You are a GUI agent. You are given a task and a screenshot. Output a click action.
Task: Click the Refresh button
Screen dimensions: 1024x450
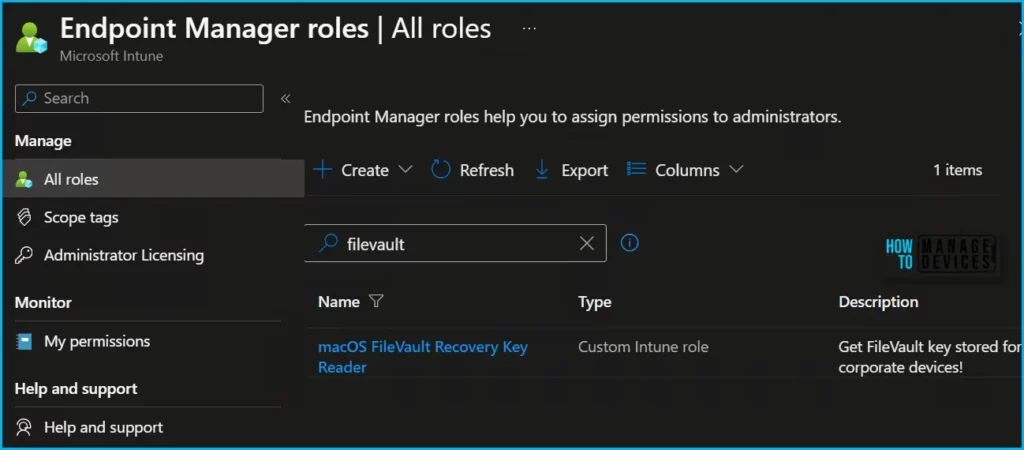pyautogui.click(x=473, y=170)
